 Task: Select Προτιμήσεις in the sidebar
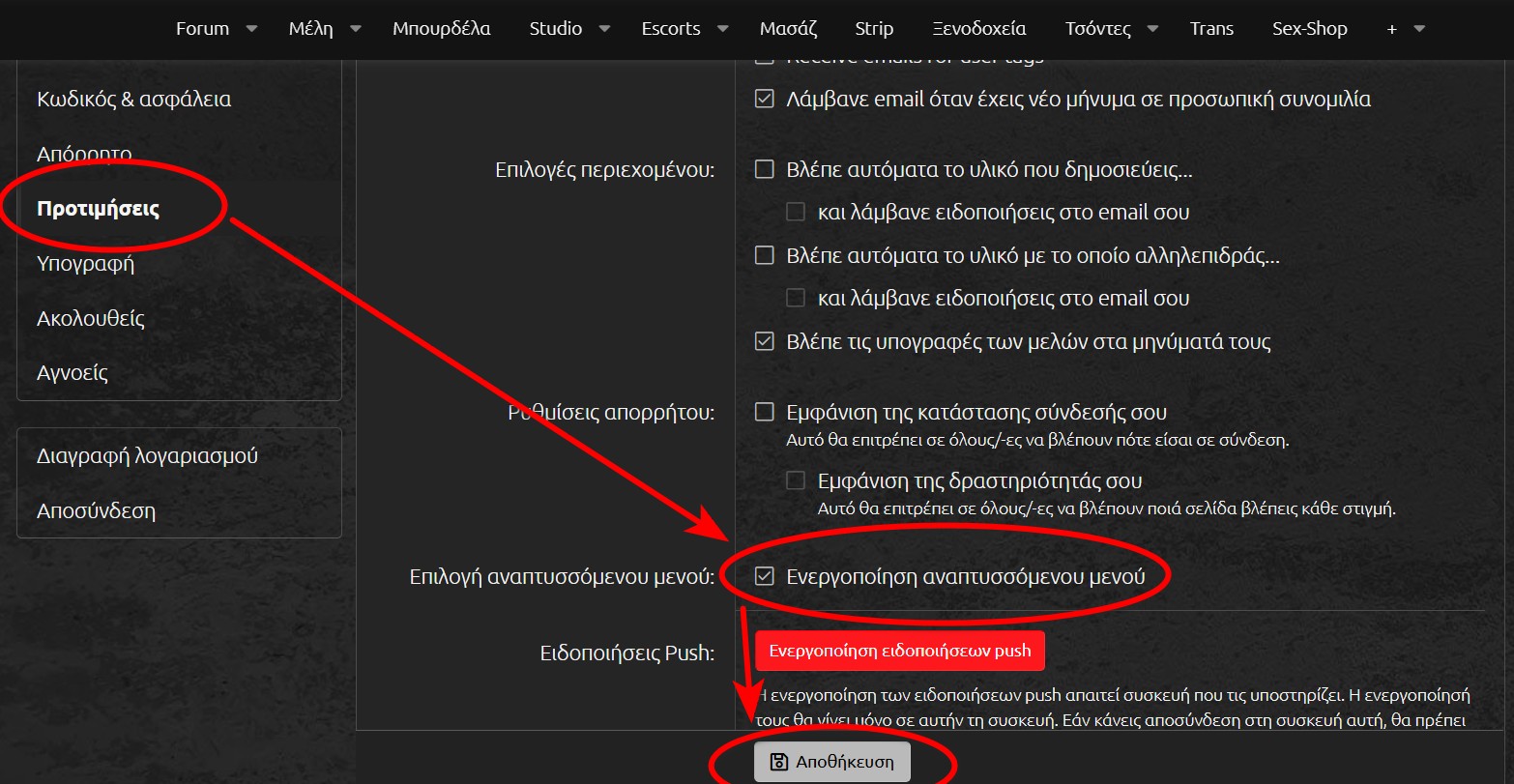click(x=99, y=209)
